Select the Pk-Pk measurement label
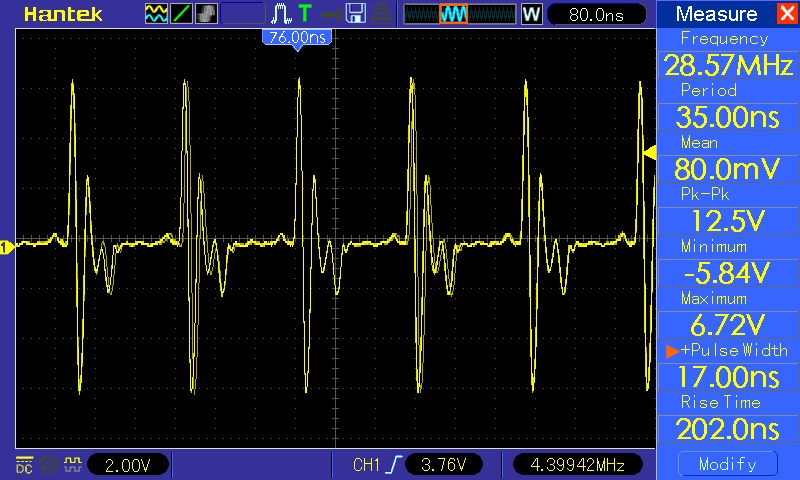This screenshot has height=480, width=800. tap(705, 194)
